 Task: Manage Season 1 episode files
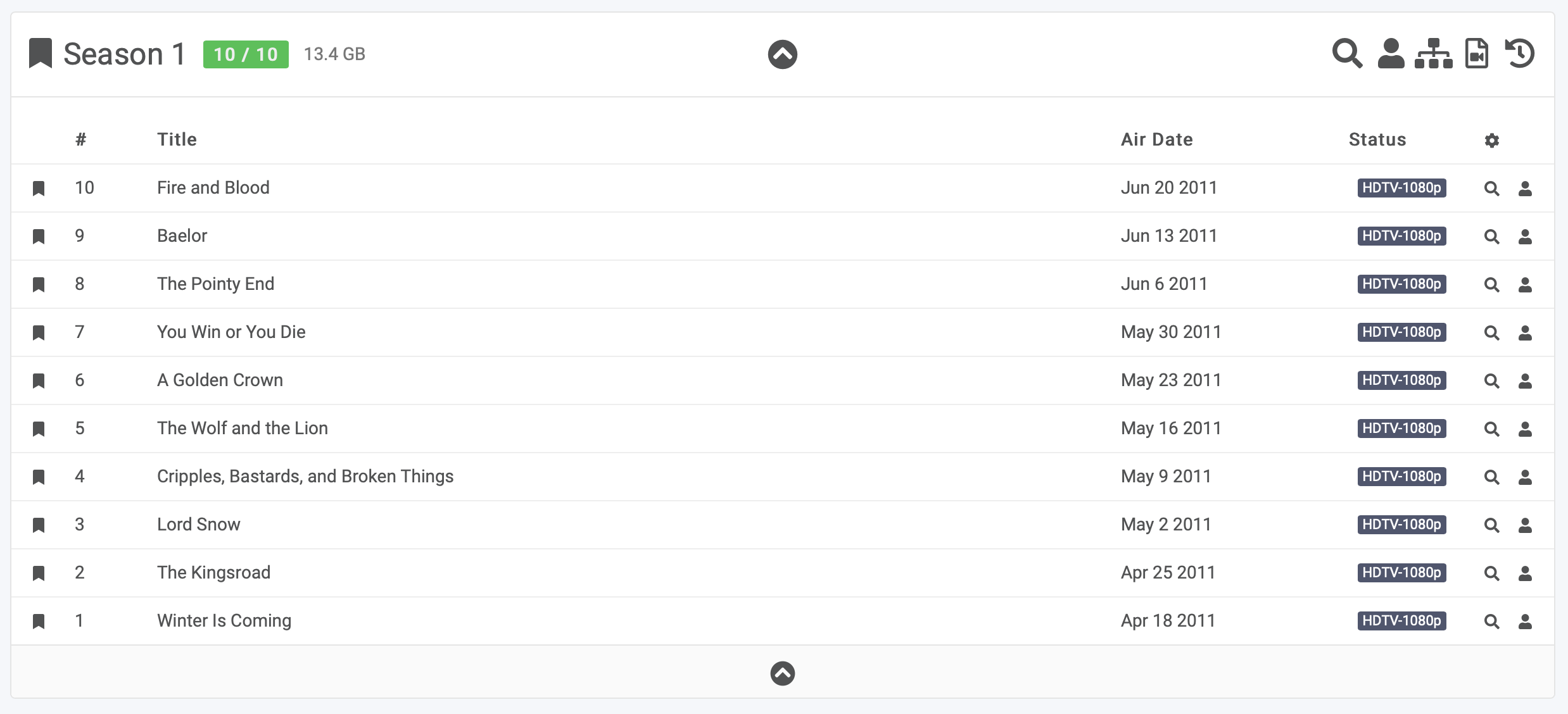(x=1477, y=53)
